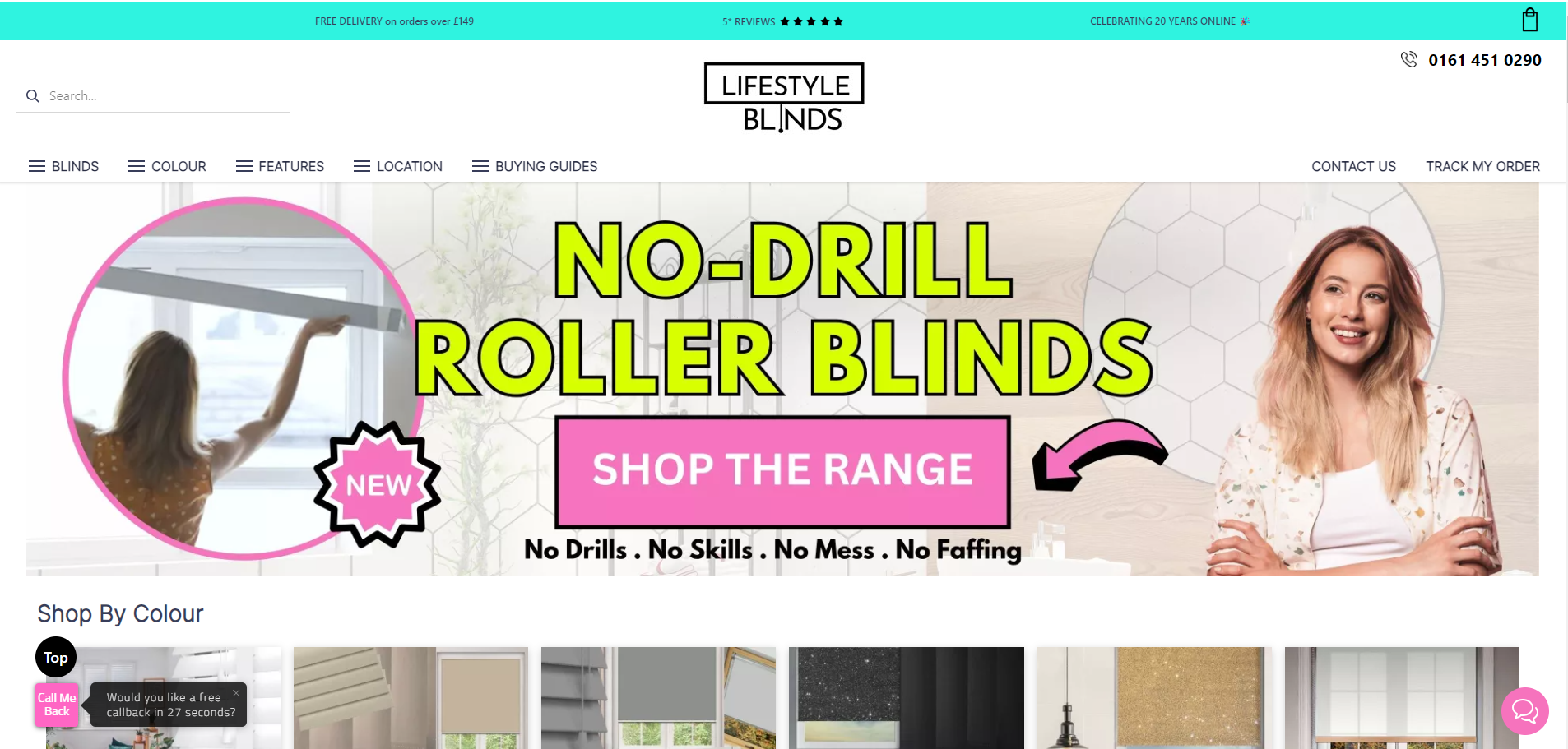Dismiss the free callback popup
This screenshot has height=749, width=1568.
click(236, 693)
